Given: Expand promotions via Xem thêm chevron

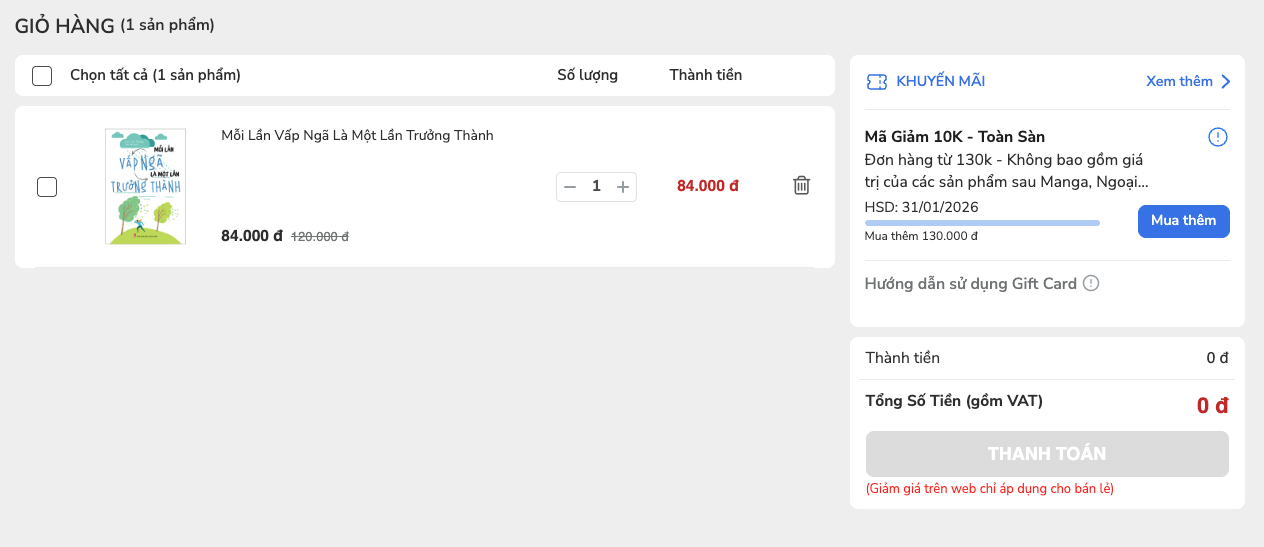Looking at the screenshot, I should 1225,82.
